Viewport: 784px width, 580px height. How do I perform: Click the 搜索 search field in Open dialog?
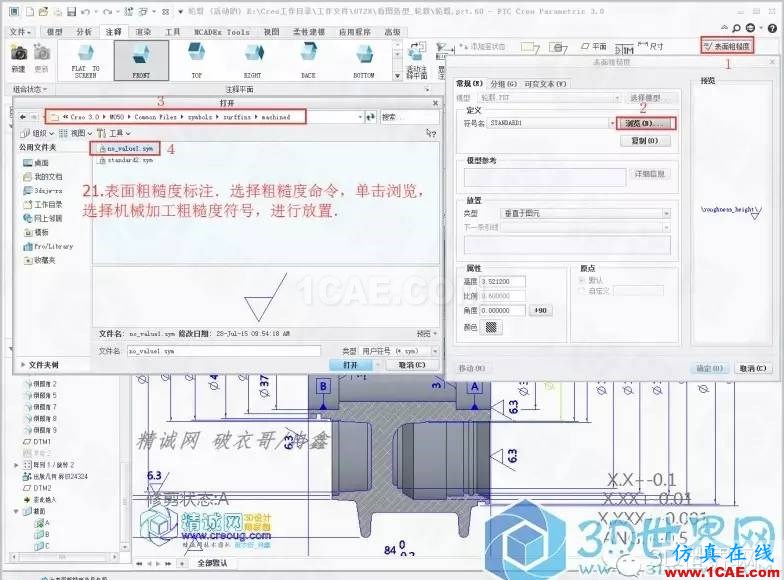point(410,117)
